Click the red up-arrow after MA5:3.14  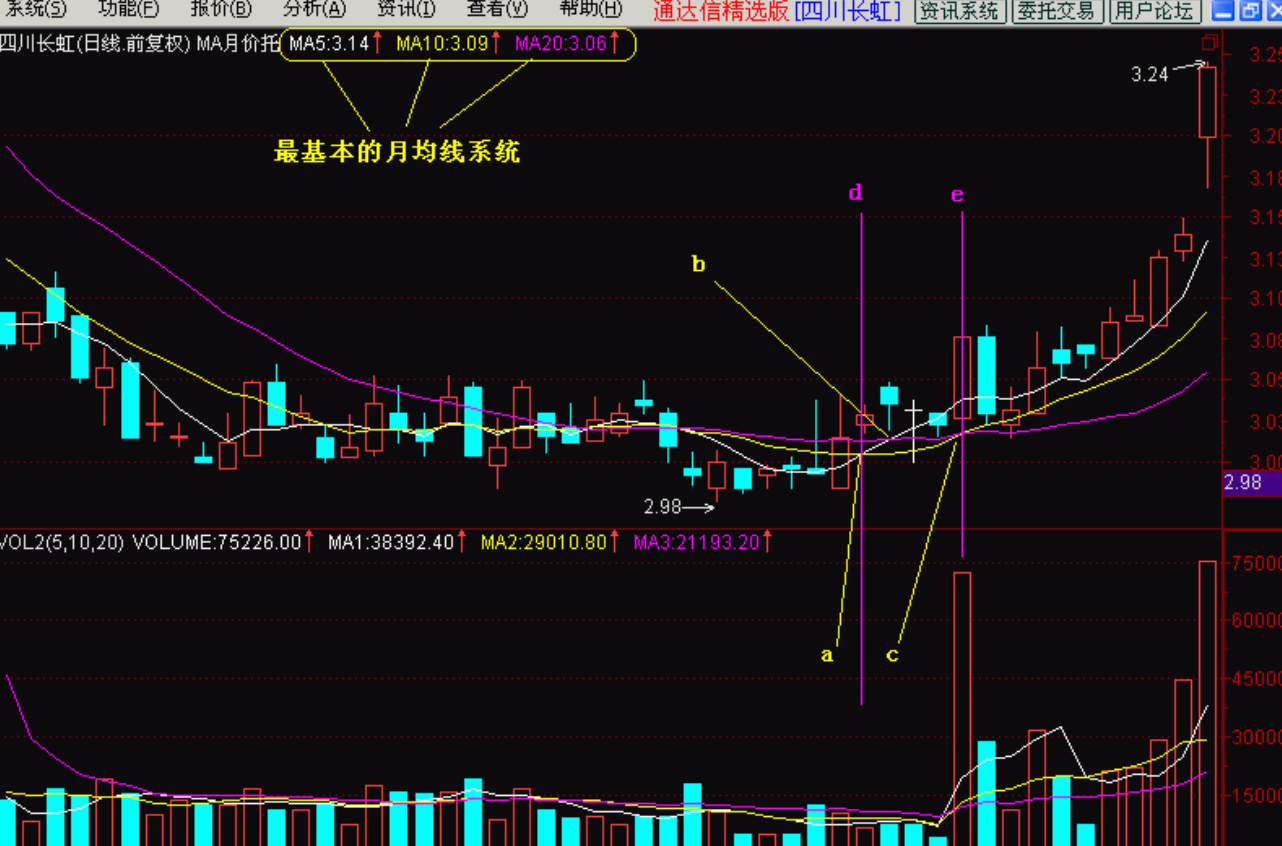tap(379, 44)
